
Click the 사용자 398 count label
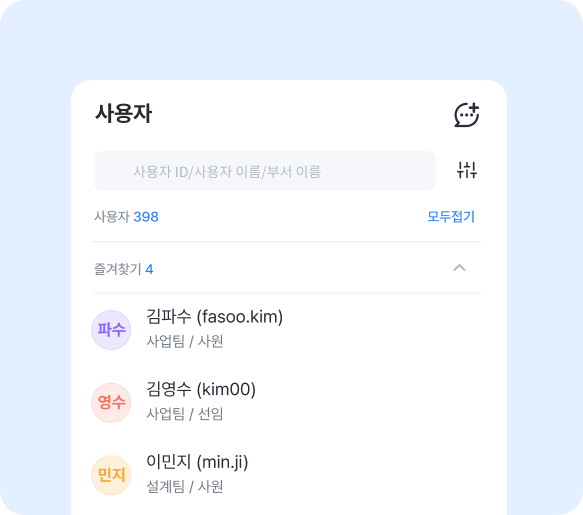126,217
